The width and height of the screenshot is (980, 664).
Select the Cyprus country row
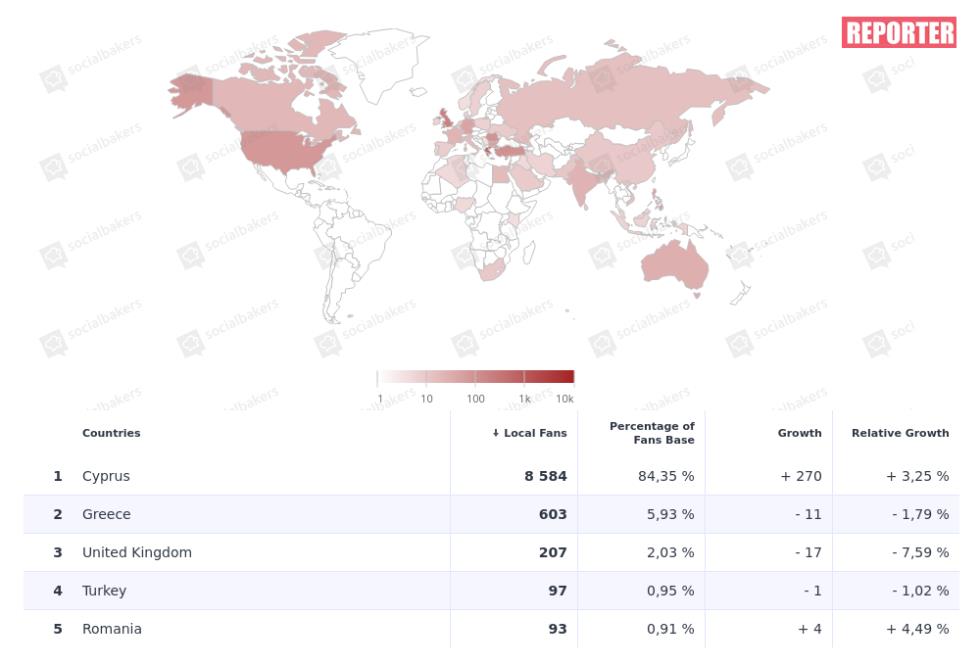coord(491,476)
